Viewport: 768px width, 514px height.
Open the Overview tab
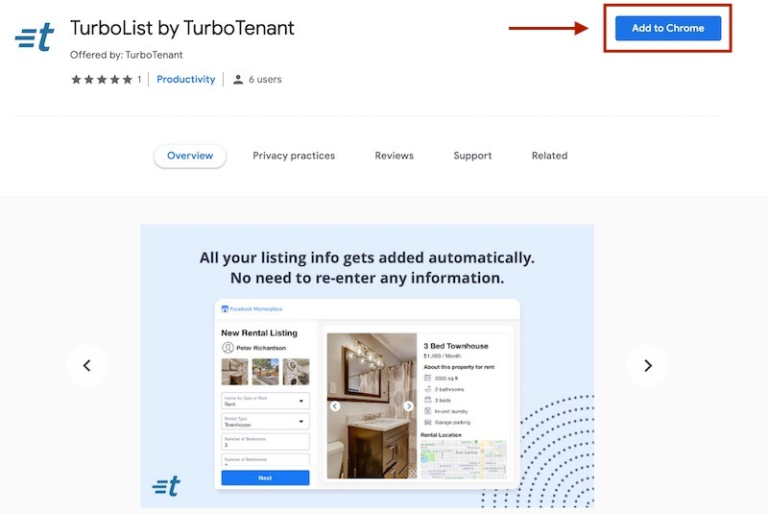pos(190,156)
